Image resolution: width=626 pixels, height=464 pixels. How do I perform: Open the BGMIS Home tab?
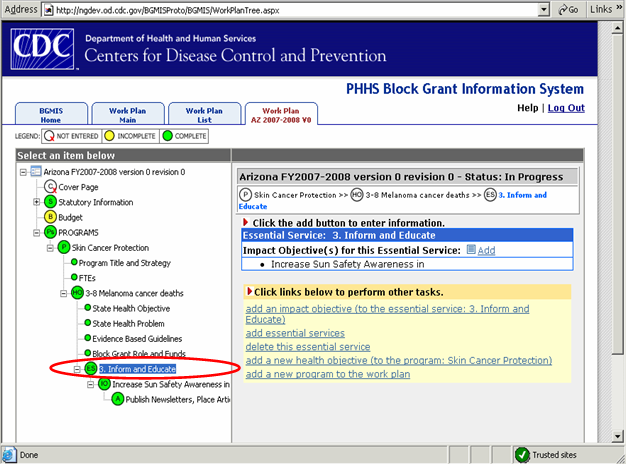point(51,115)
